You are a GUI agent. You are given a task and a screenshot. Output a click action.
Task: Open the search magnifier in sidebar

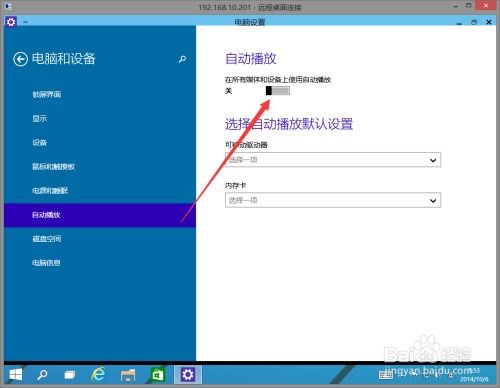point(182,59)
